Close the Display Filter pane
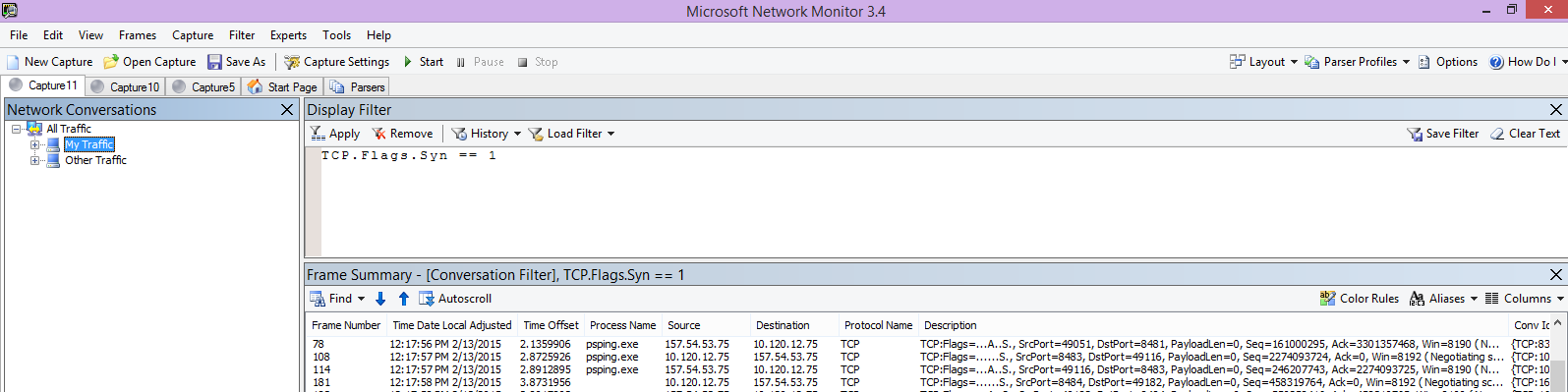 [1555, 110]
